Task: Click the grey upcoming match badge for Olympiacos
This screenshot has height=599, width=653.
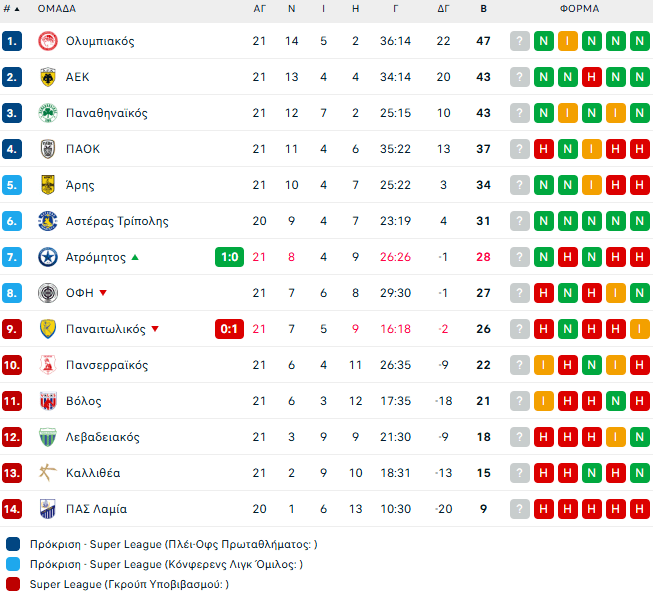Action: click(x=519, y=41)
